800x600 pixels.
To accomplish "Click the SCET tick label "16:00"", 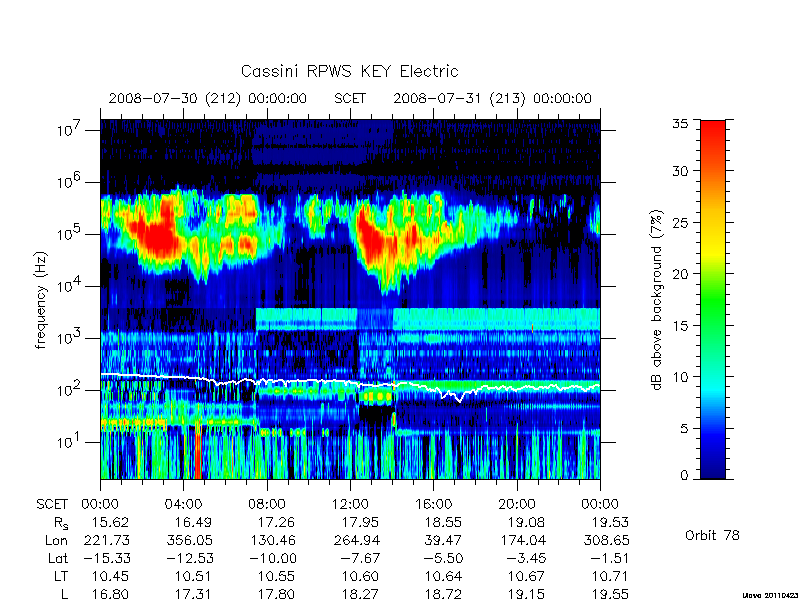I will click(x=433, y=505).
